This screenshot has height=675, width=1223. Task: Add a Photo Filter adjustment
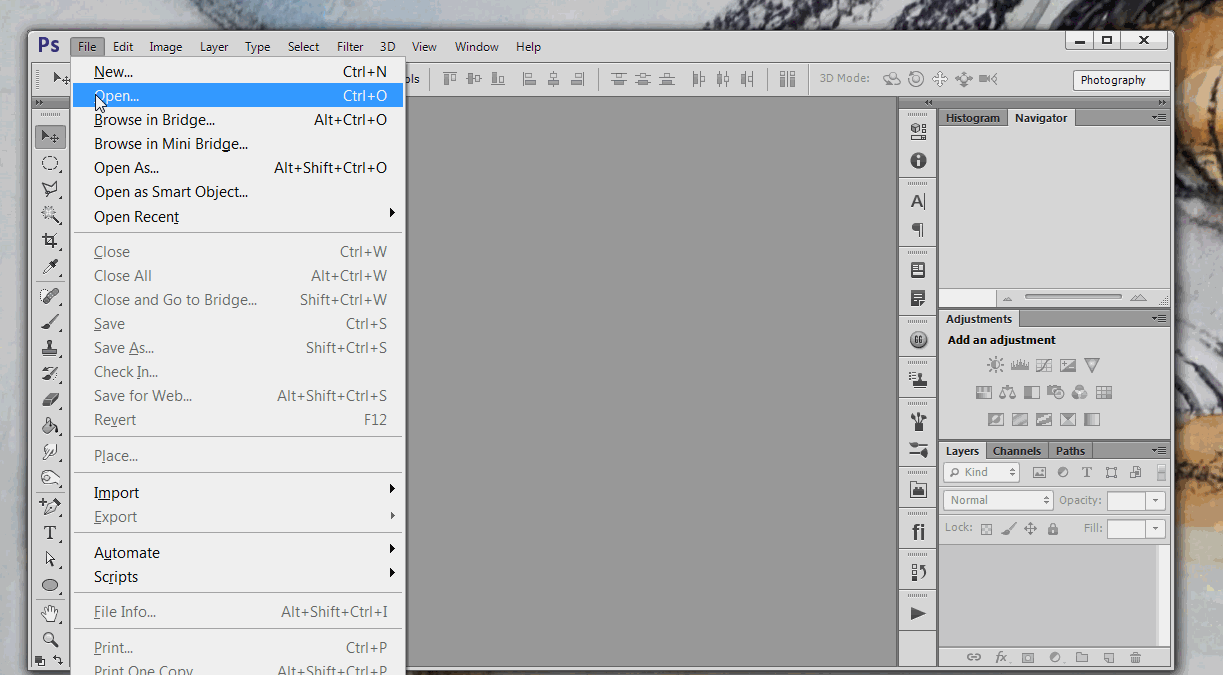[x=1056, y=392]
